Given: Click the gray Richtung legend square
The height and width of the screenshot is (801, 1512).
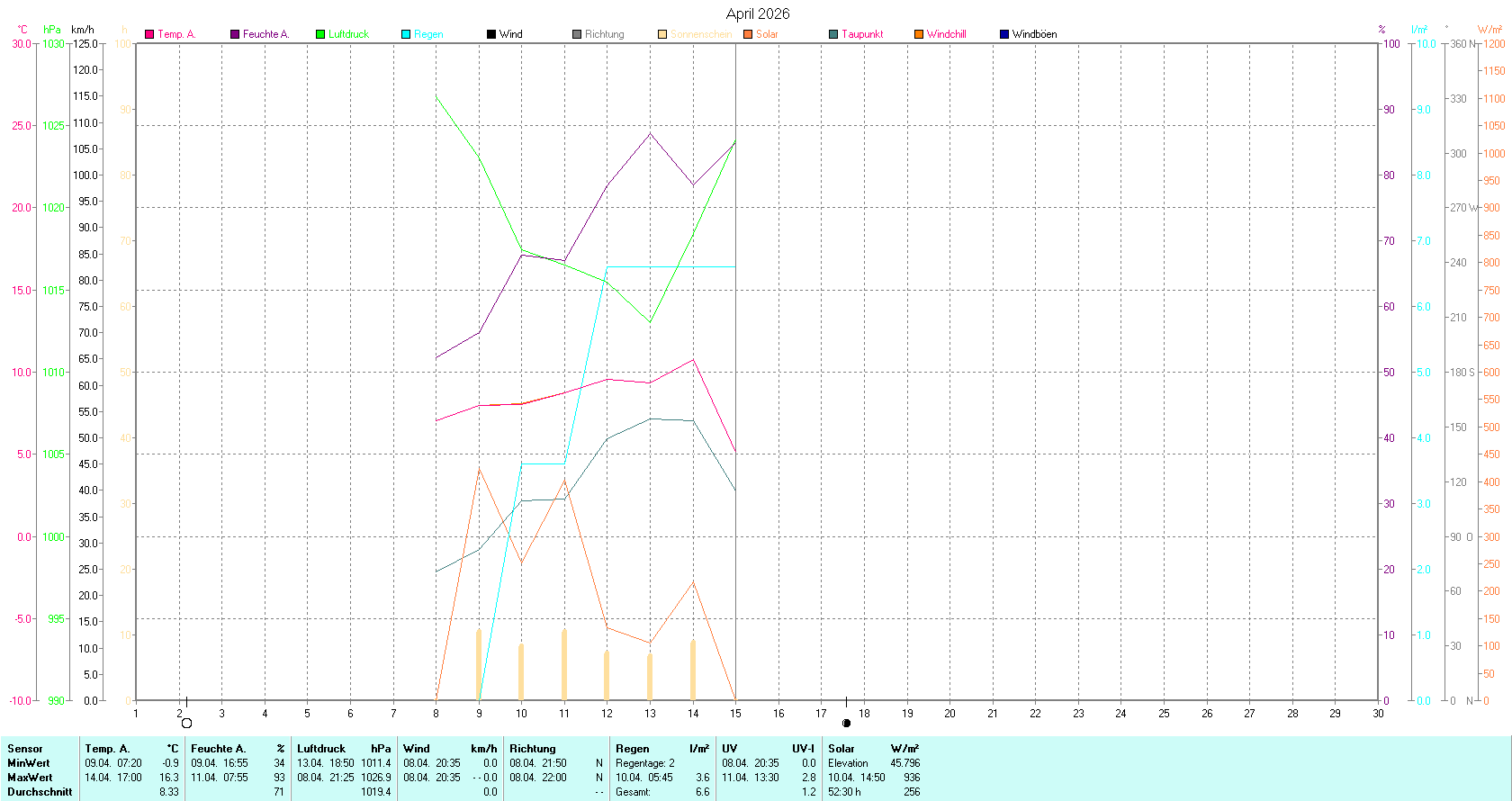Looking at the screenshot, I should (x=577, y=34).
